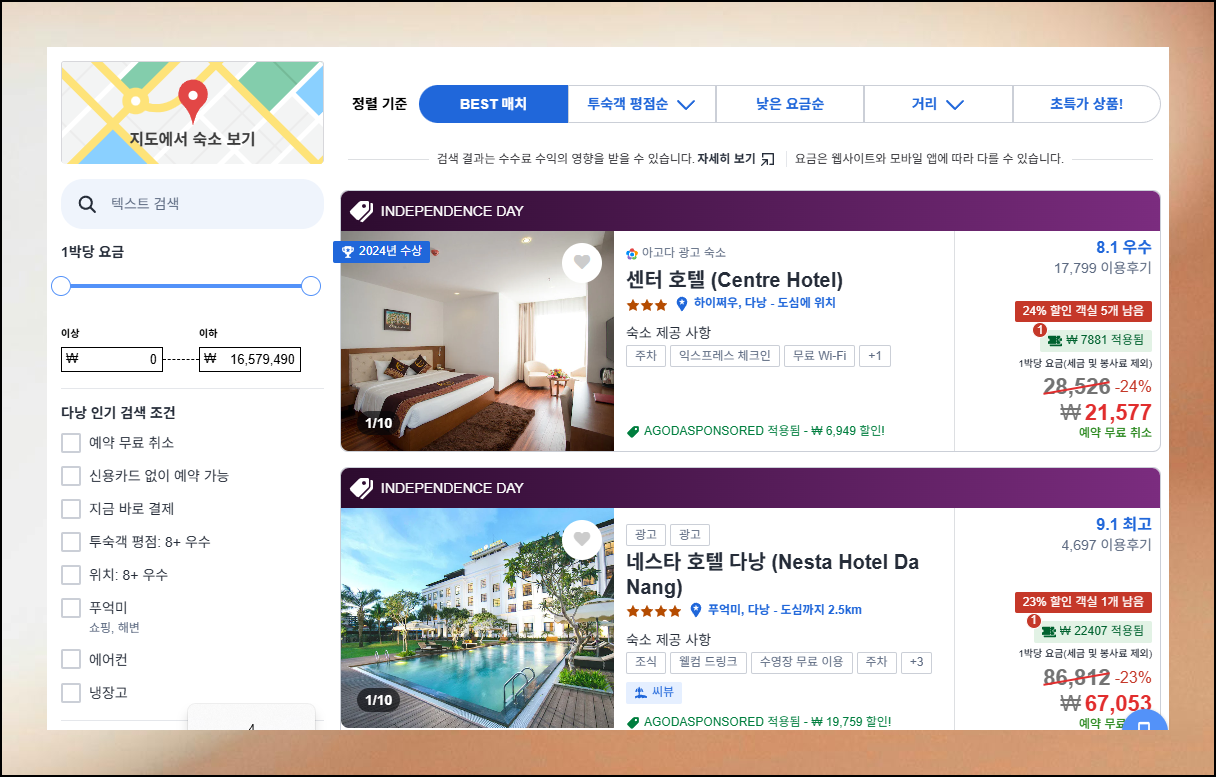1216x777 pixels.
Task: Click 웰컴 드링크 amenity tag
Action: tap(708, 662)
